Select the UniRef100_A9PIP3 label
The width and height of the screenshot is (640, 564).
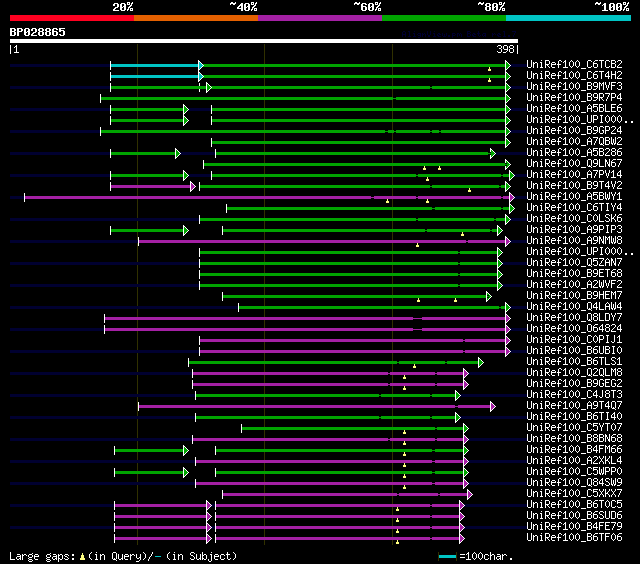[574, 230]
